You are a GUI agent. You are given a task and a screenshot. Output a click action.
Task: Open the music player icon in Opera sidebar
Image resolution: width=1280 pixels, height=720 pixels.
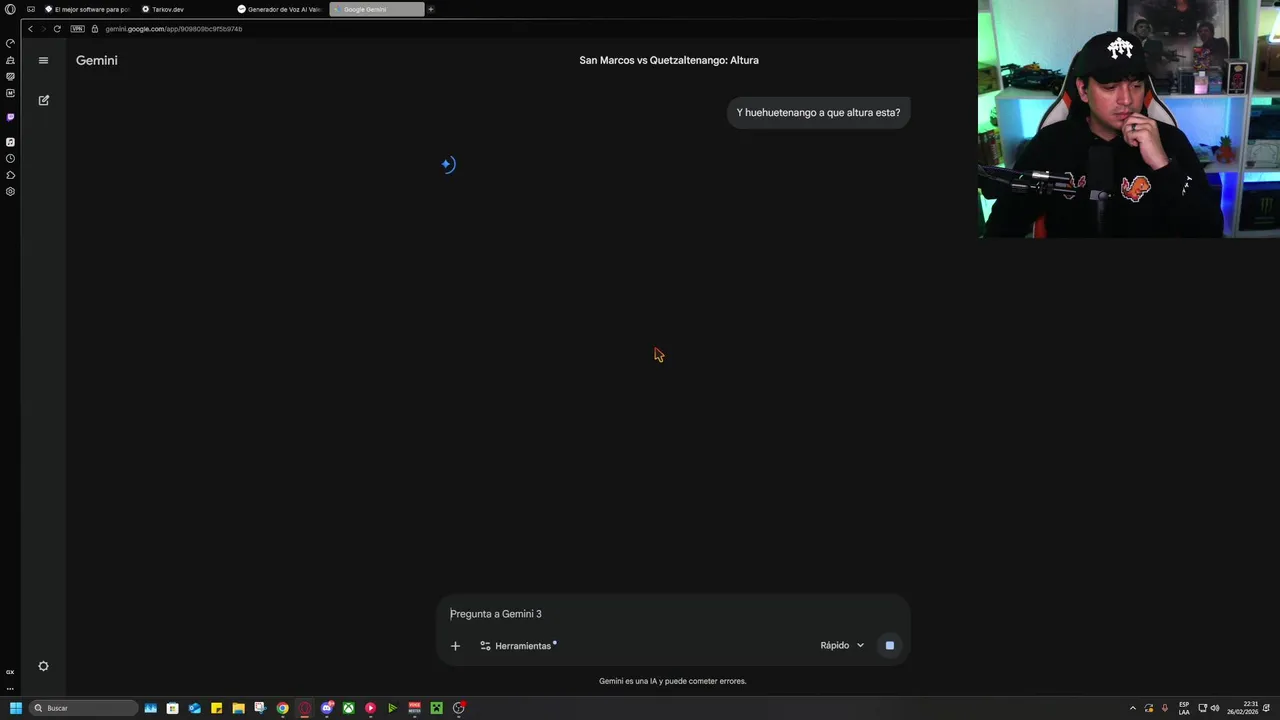[10, 142]
